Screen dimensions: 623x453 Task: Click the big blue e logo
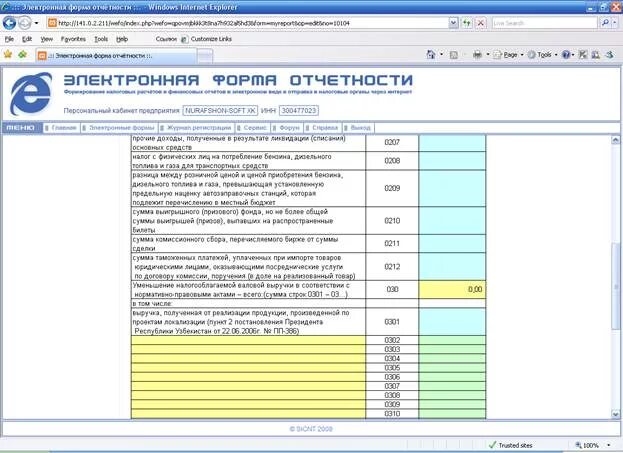(31, 94)
